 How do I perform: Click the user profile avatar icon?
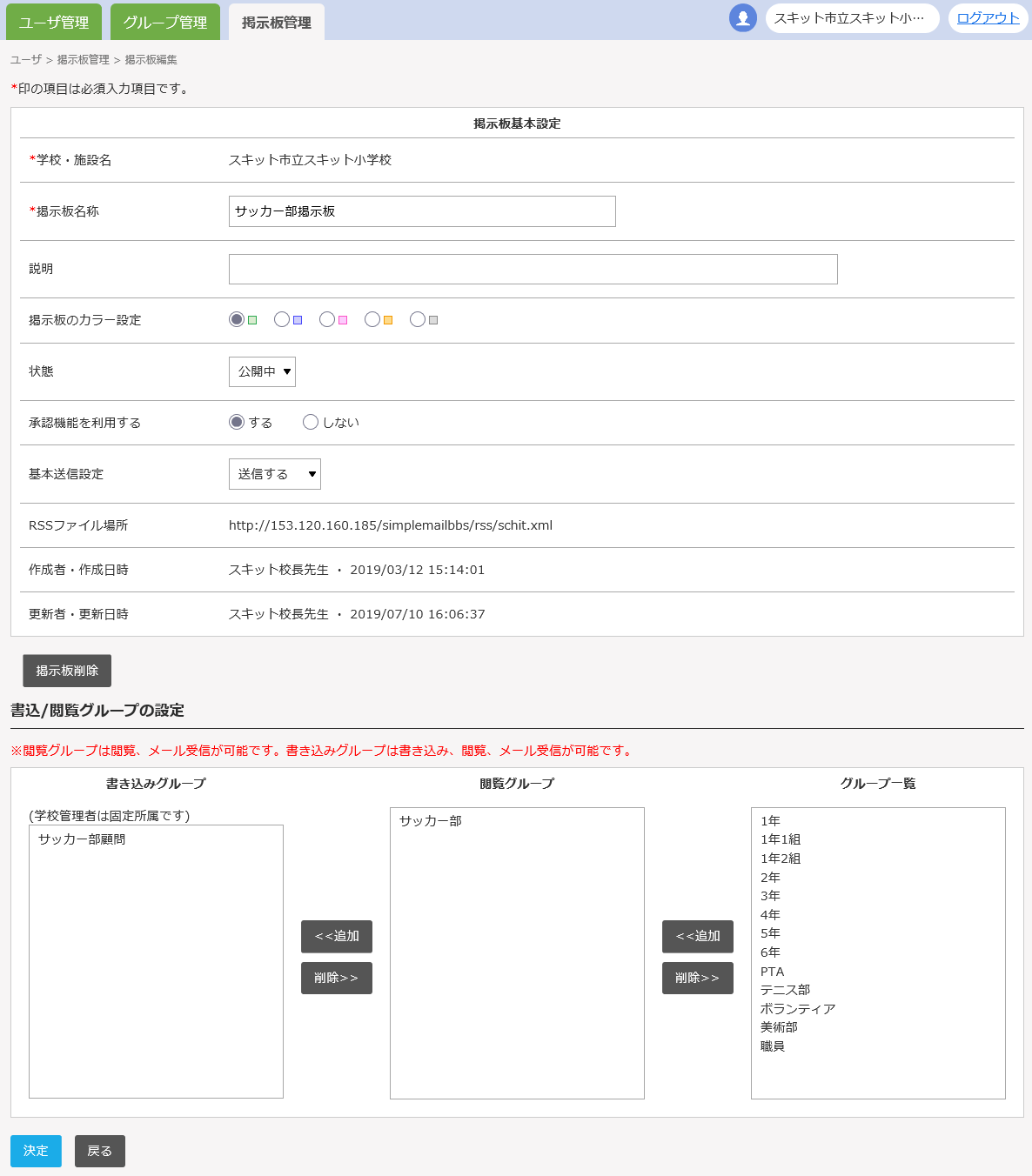742,18
